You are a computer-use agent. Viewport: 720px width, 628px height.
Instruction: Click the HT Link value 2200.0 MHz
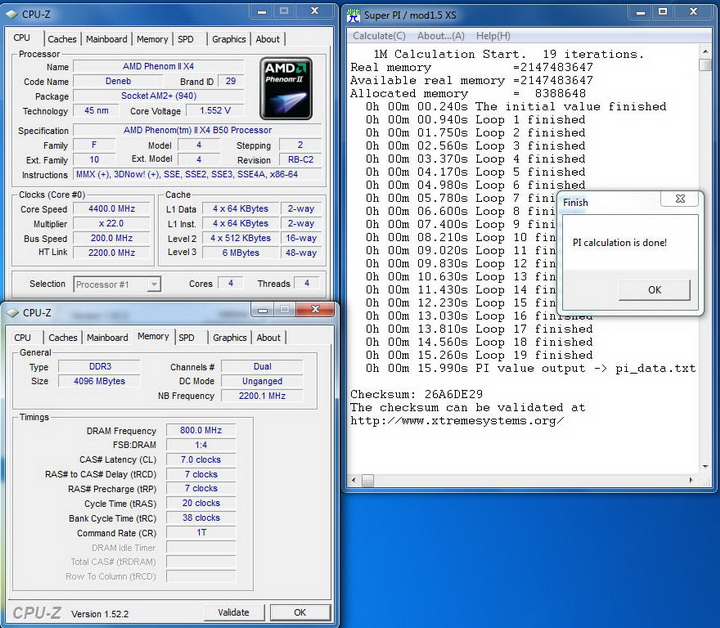112,252
